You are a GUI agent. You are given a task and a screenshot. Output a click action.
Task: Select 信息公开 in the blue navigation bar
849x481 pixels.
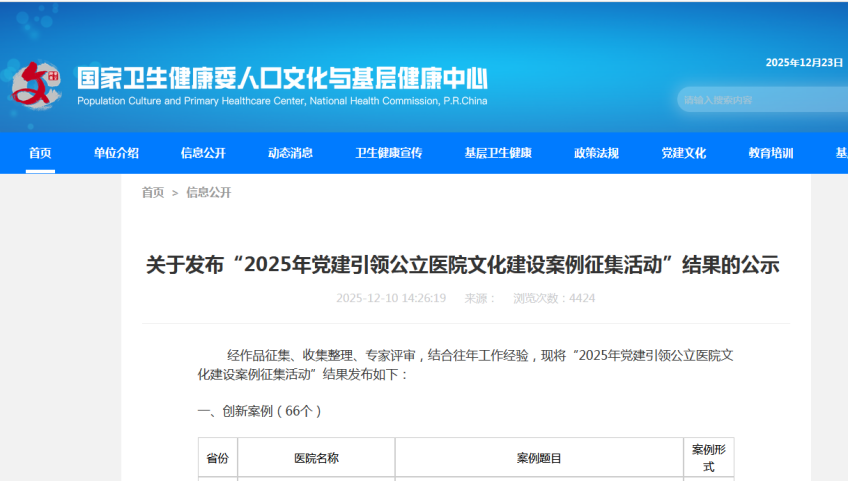[x=203, y=153]
